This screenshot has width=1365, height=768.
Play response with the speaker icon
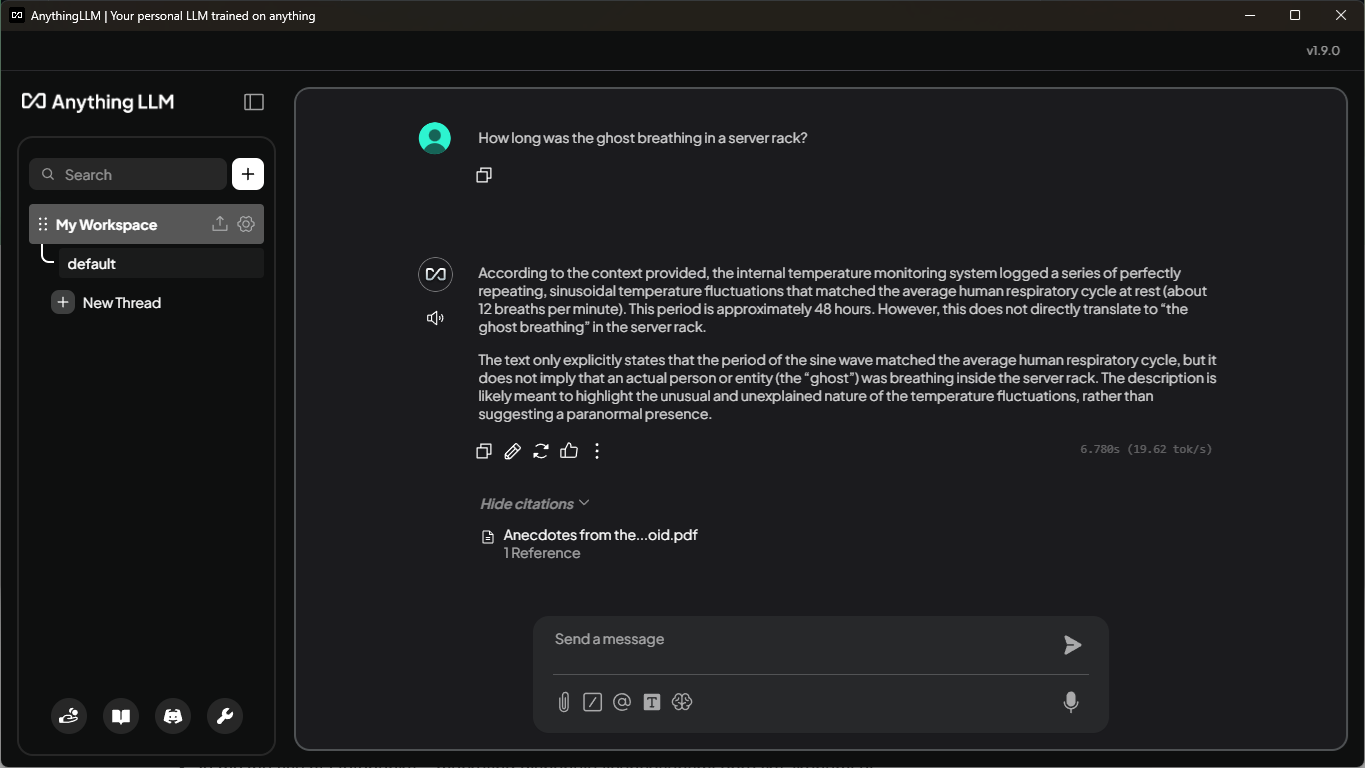point(435,318)
